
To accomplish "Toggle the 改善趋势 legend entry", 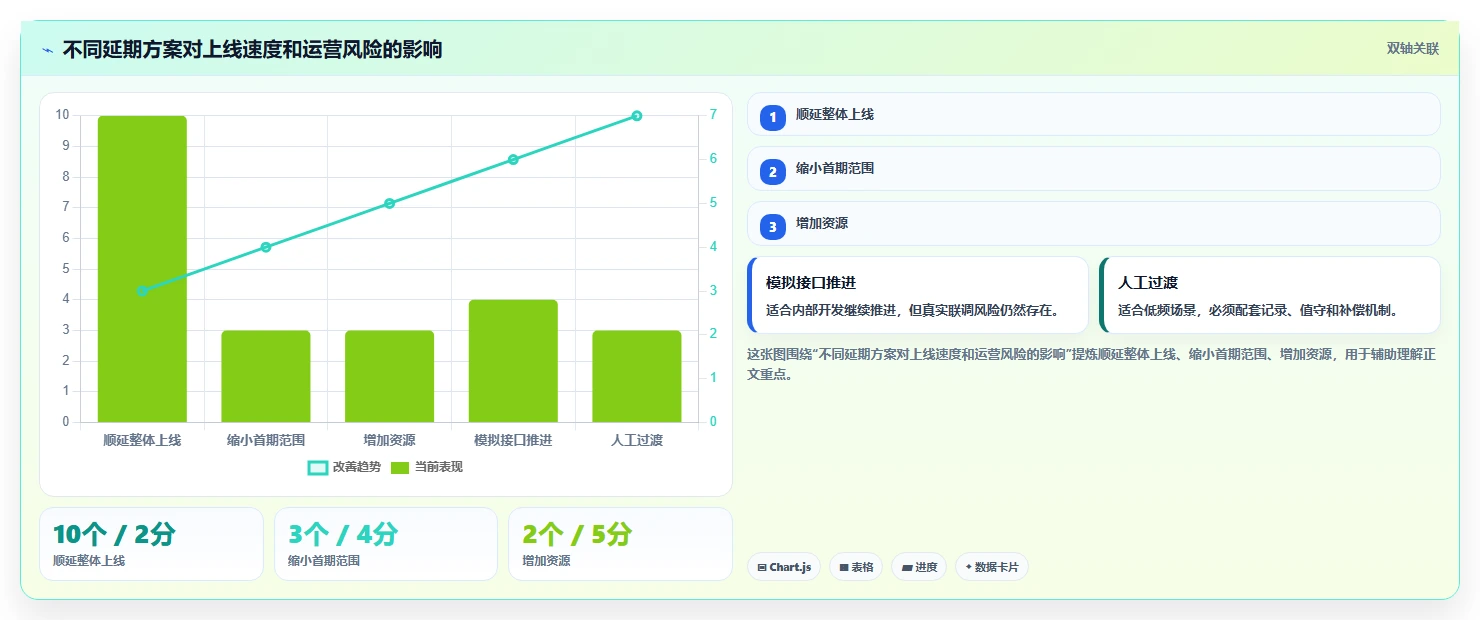I will point(344,467).
